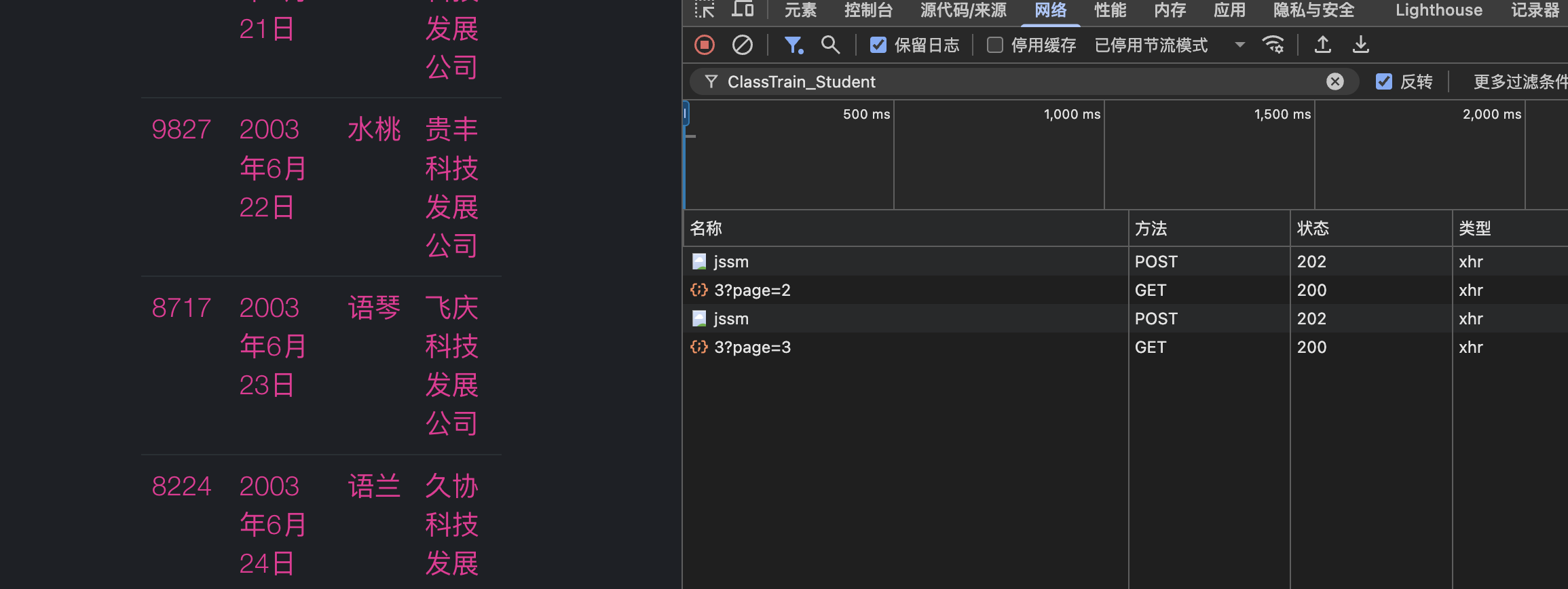Stop recording network log
Screen dimensions: 1568x589
coord(705,45)
